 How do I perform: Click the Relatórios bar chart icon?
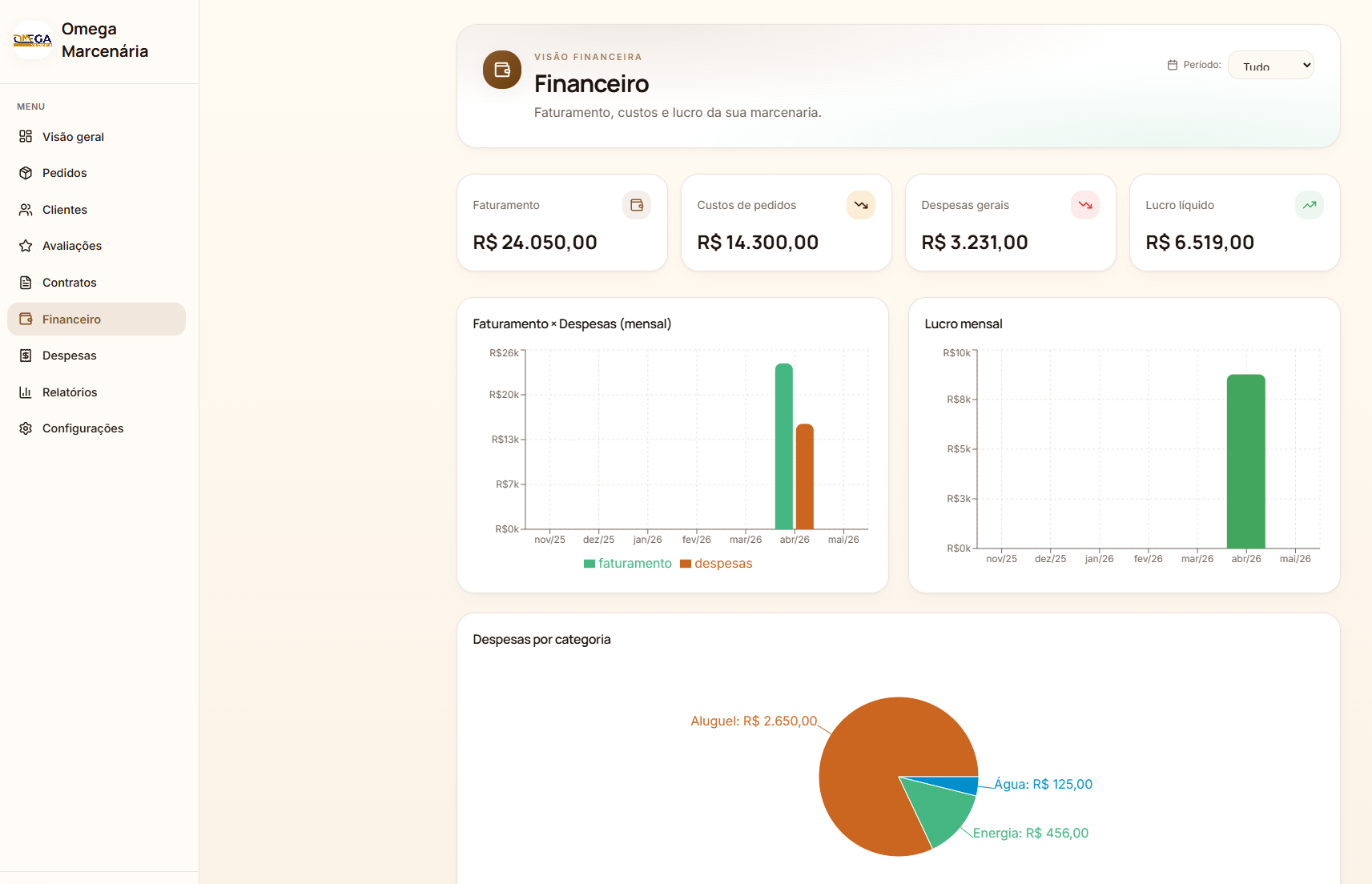(x=26, y=392)
